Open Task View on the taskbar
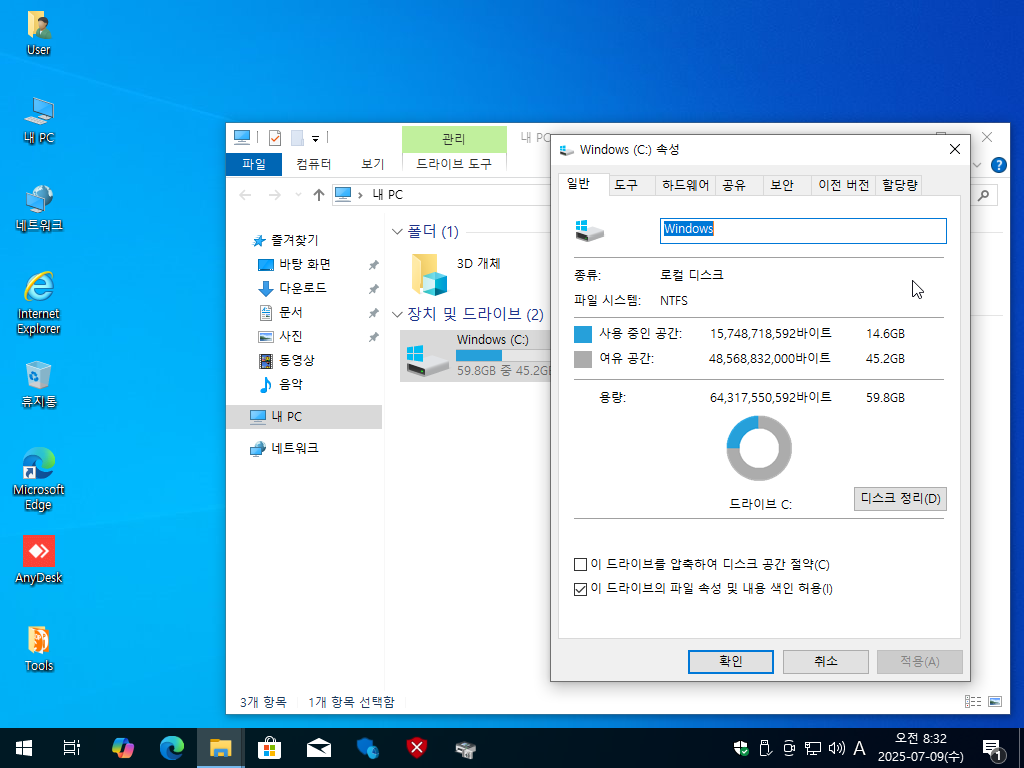 pyautogui.click(x=72, y=748)
